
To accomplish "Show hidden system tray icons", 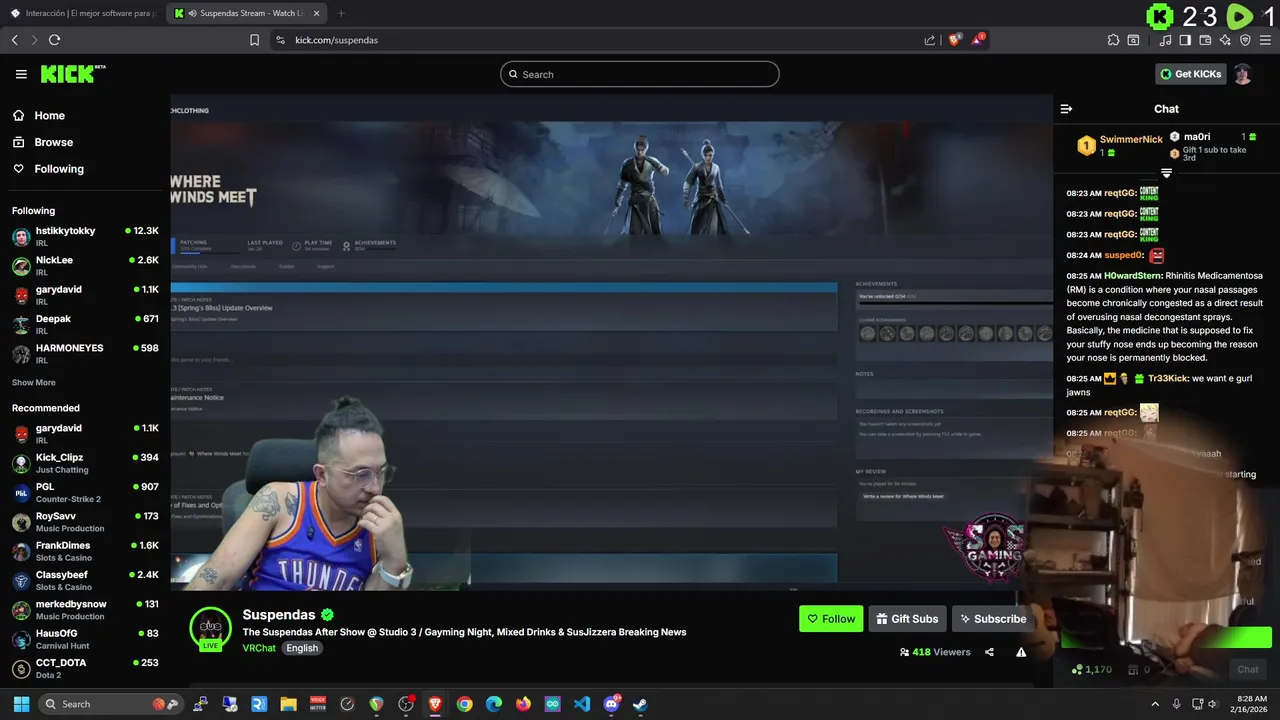I will [1155, 704].
